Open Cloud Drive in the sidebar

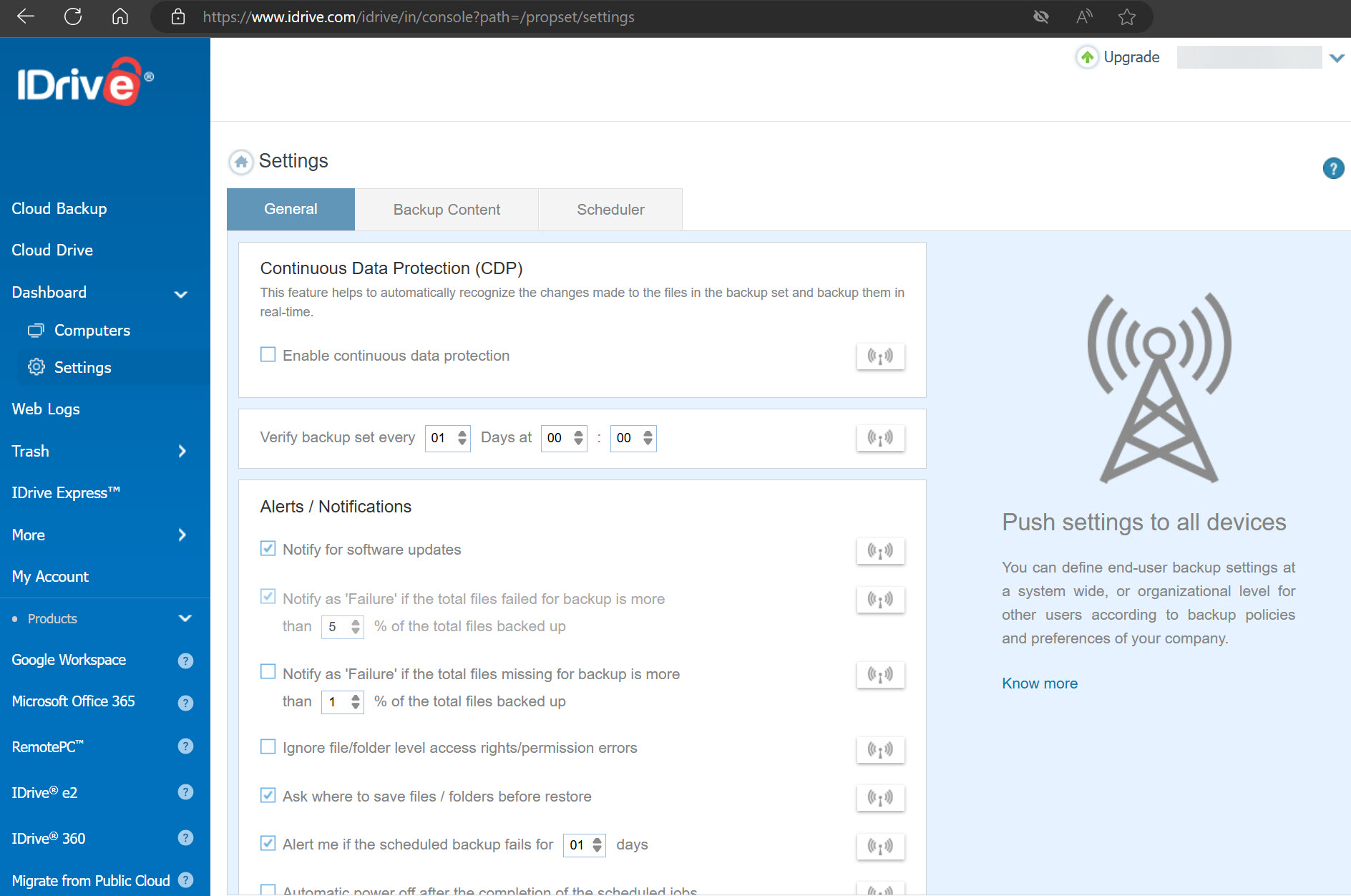pos(52,250)
